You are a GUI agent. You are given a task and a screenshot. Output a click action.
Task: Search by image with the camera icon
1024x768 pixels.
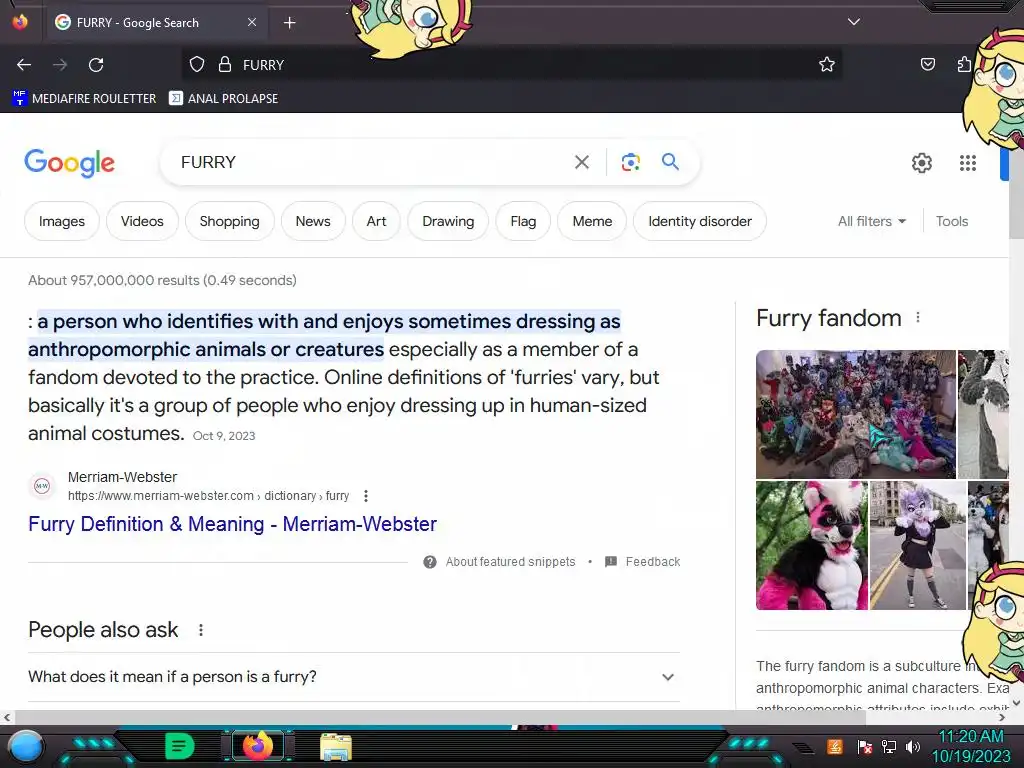tap(630, 162)
